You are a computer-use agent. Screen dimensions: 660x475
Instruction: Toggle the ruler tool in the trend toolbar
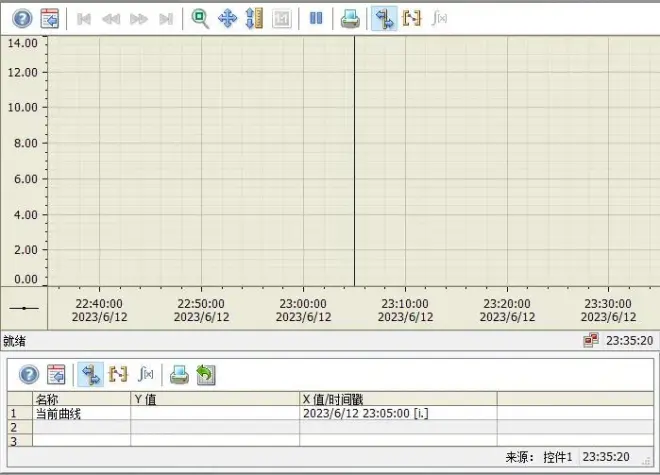pos(384,19)
